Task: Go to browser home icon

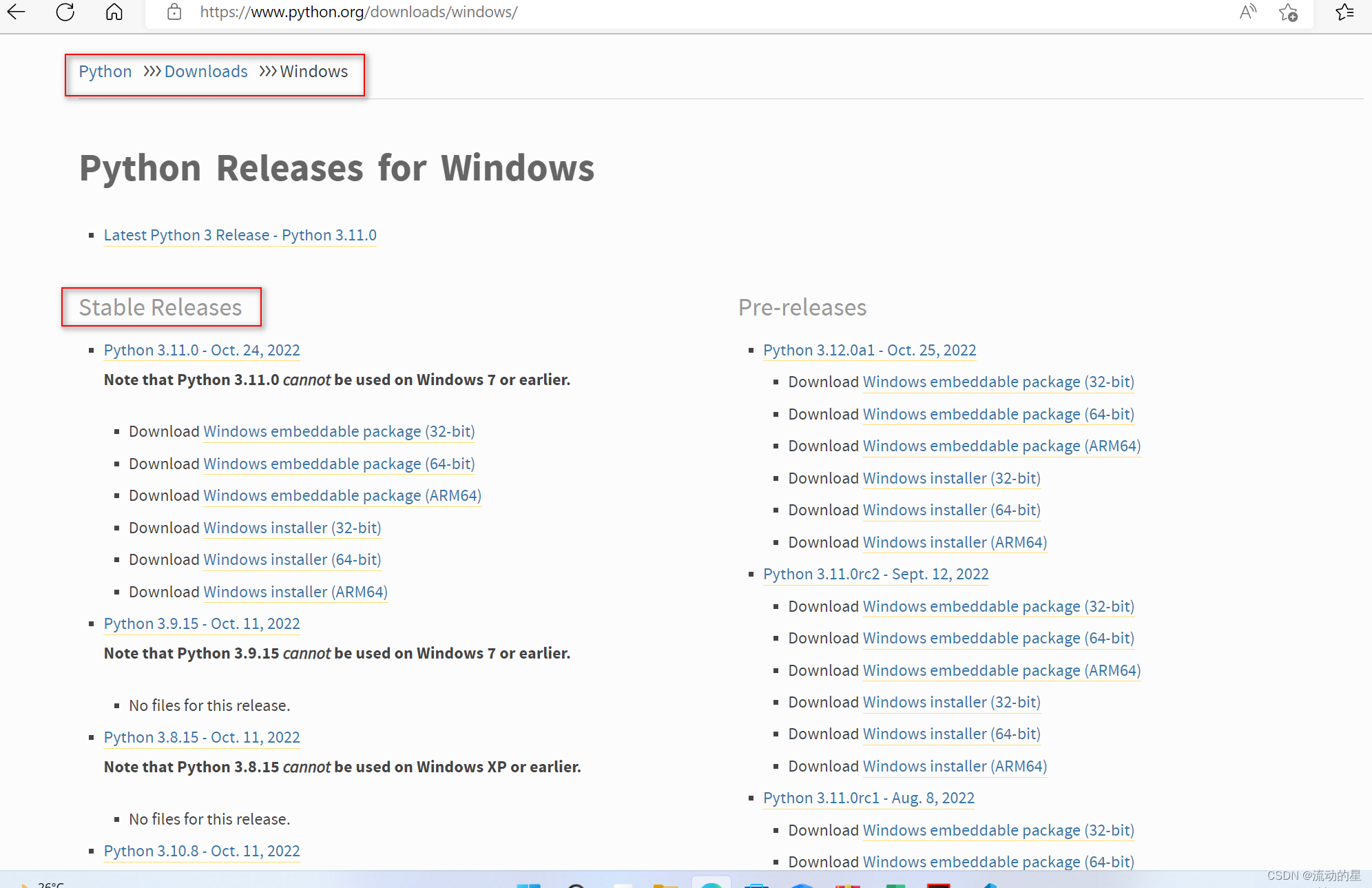Action: 114,12
